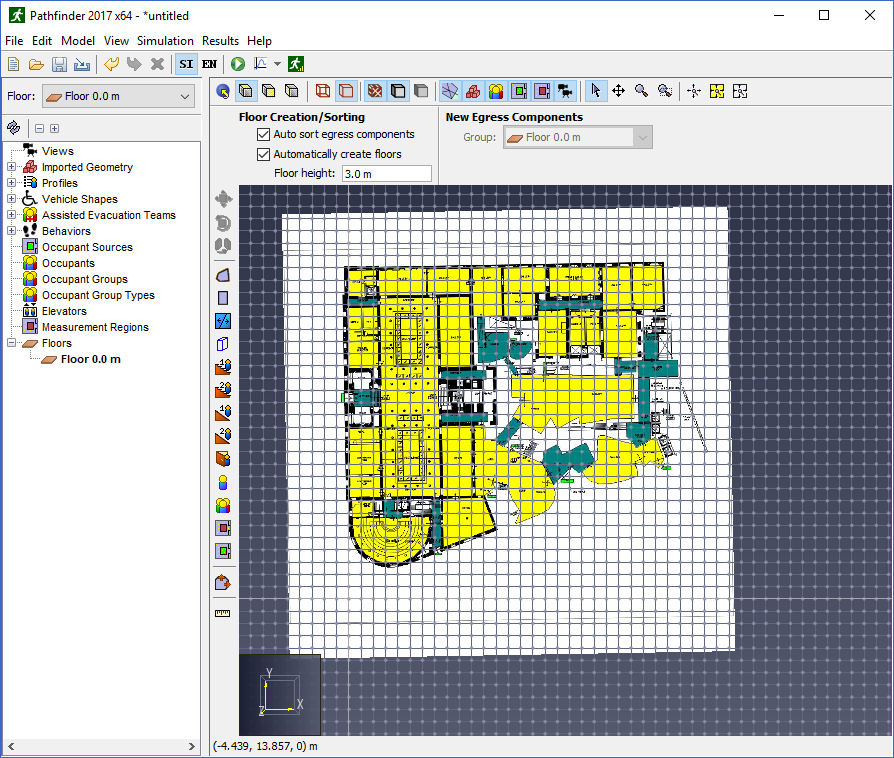The height and width of the screenshot is (758, 894).
Task: Open the Results menu
Action: 220,40
